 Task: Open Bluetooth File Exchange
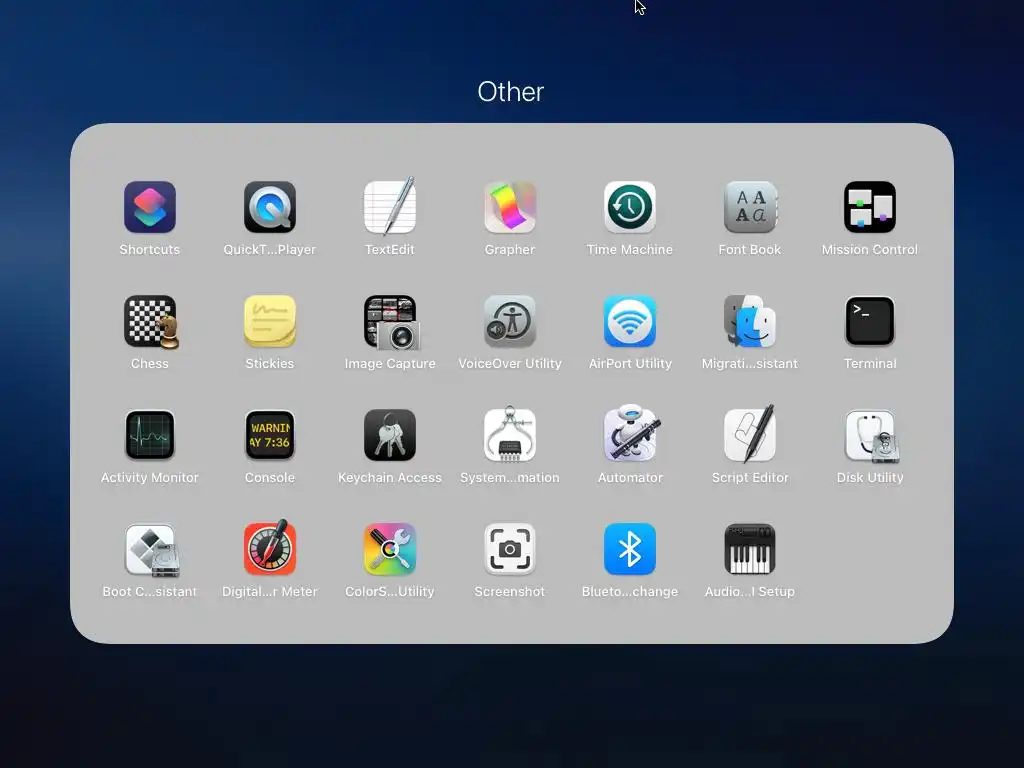coord(630,549)
